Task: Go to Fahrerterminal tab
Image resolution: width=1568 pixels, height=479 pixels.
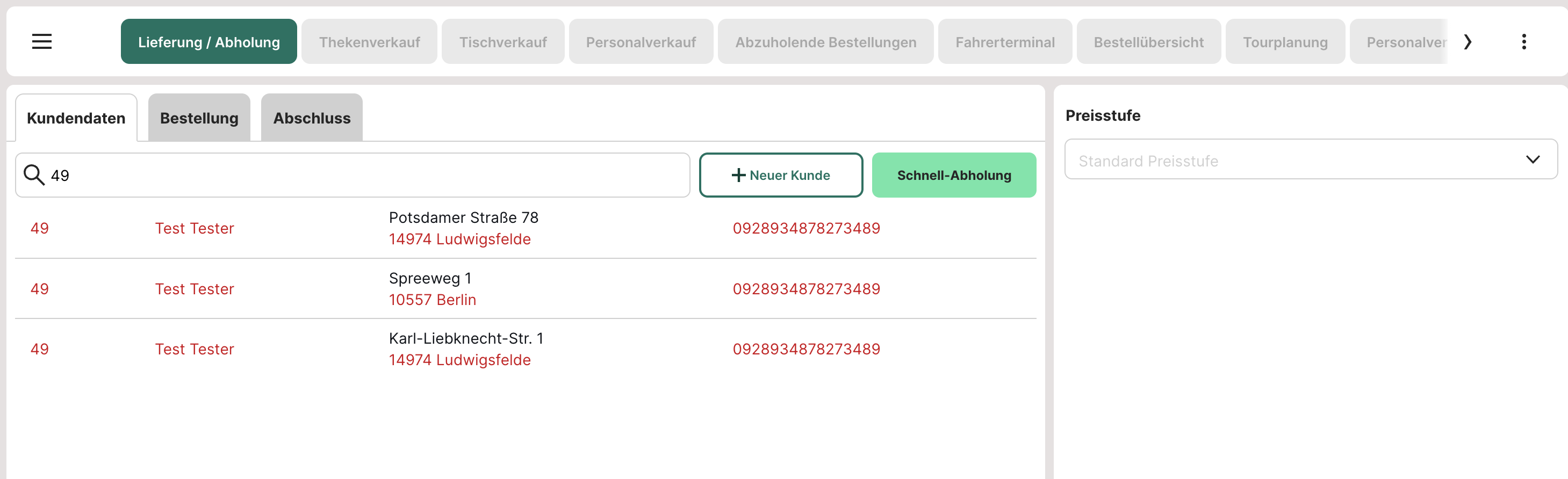Action: click(x=1004, y=42)
